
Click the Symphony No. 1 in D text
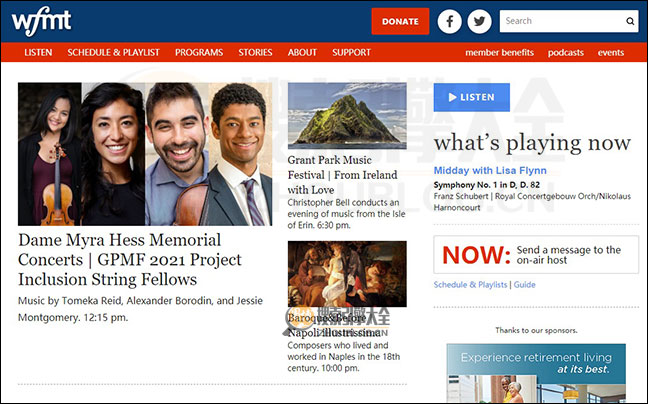487,185
